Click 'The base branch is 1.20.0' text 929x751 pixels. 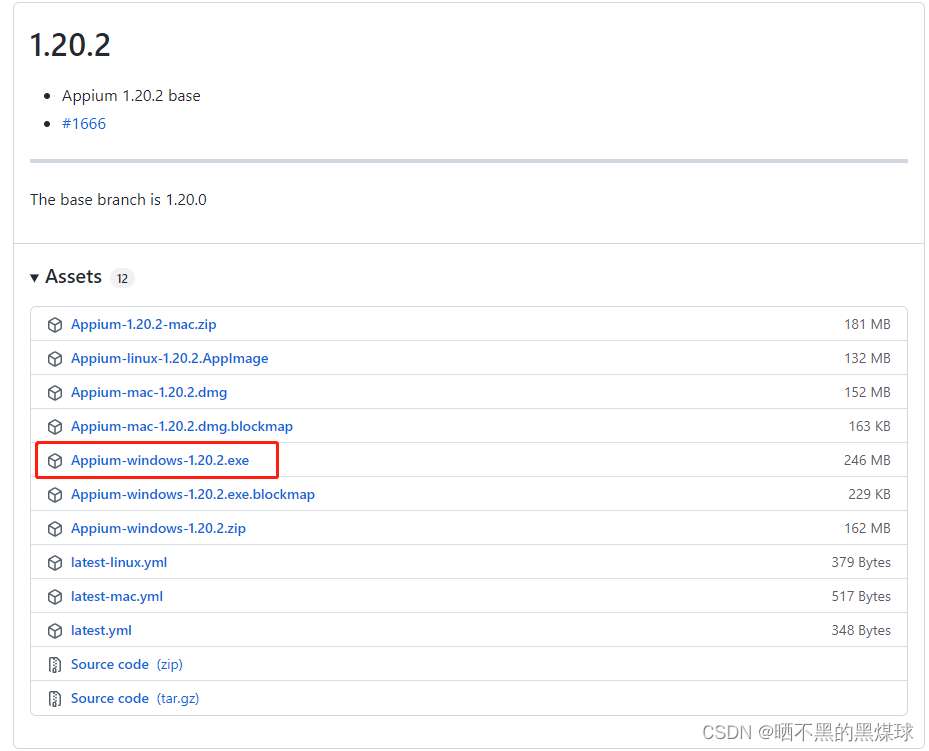pyautogui.click(x=118, y=200)
